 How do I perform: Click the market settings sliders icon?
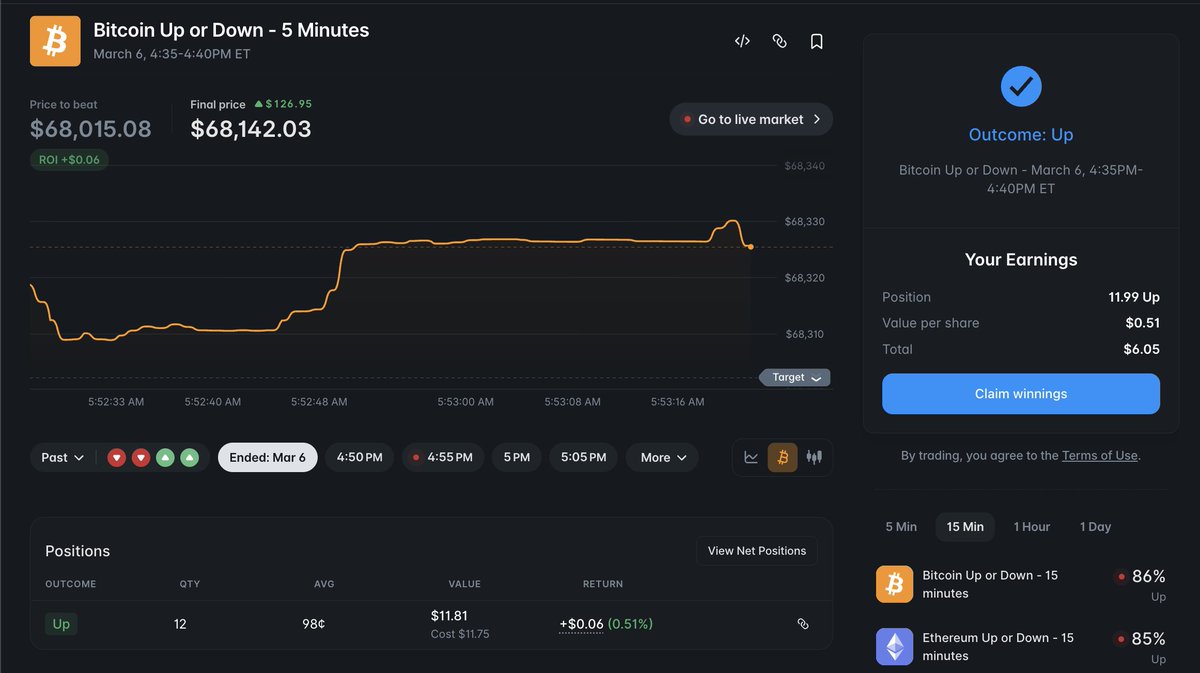tap(814, 457)
